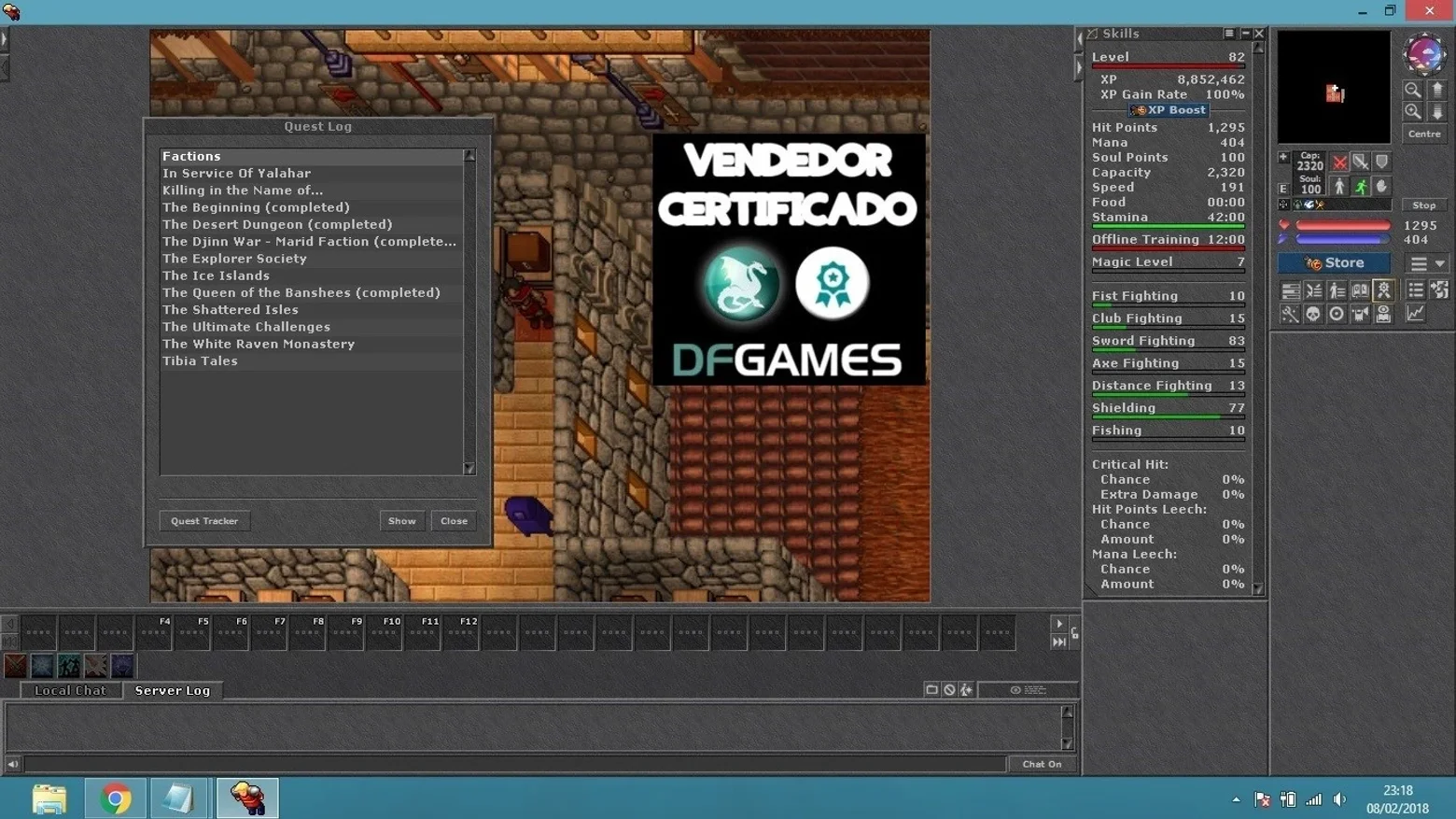Viewport: 1456px width, 819px height.
Task: Toggle the highlighted Skills widget button
Action: pyautogui.click(x=1383, y=291)
